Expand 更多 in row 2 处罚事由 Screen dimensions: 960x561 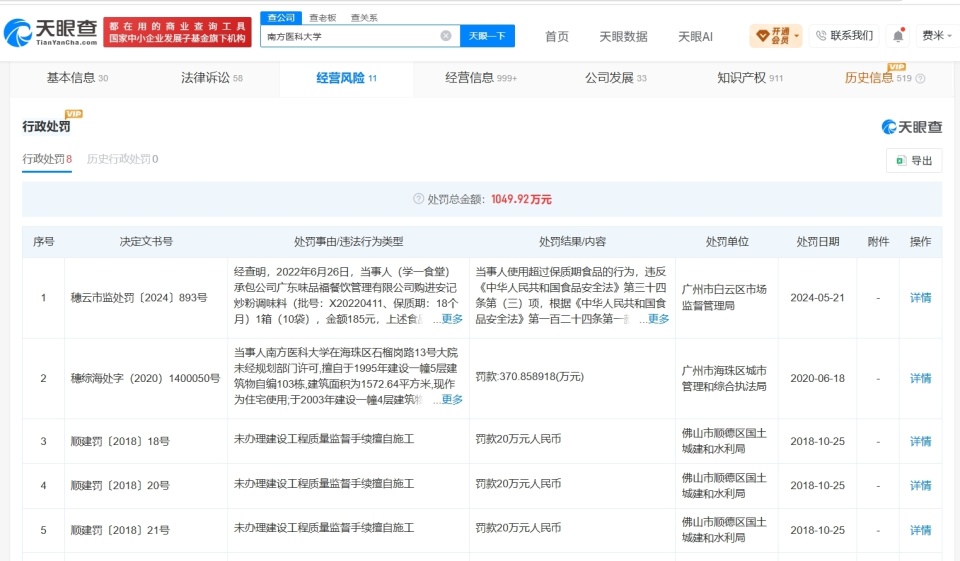452,400
